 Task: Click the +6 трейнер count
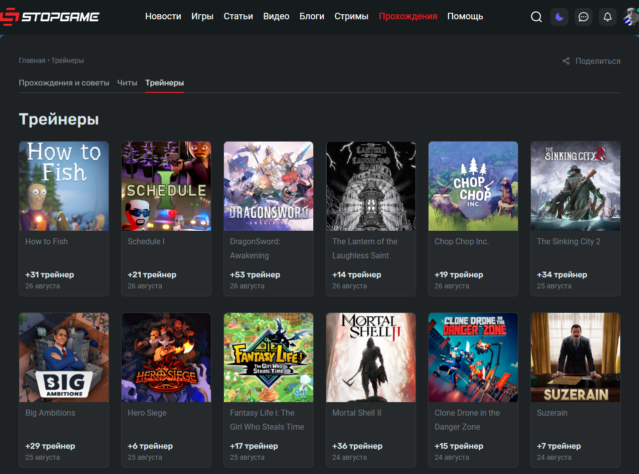(x=150, y=446)
